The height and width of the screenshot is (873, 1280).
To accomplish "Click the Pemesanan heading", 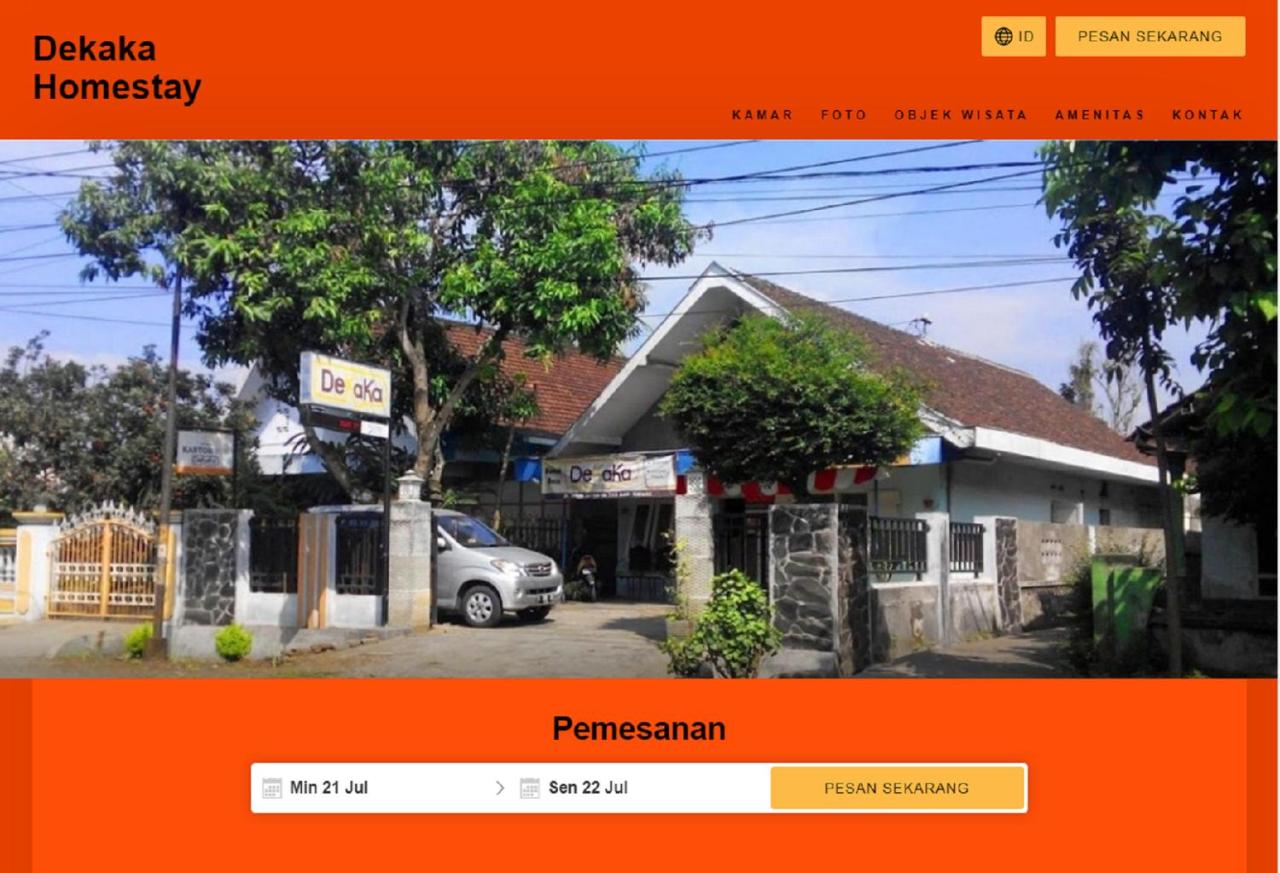I will pyautogui.click(x=639, y=729).
